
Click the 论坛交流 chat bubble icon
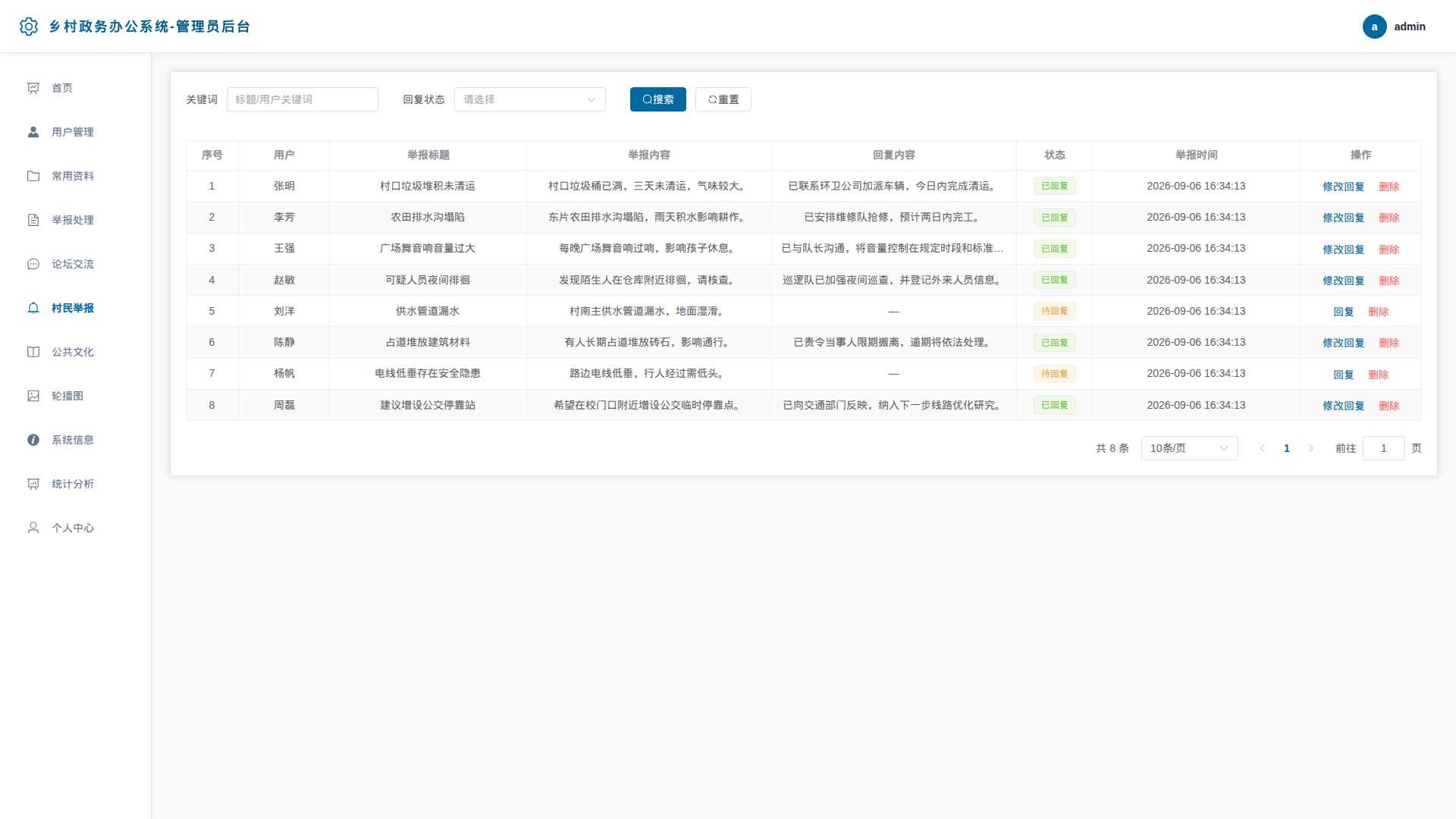point(33,264)
